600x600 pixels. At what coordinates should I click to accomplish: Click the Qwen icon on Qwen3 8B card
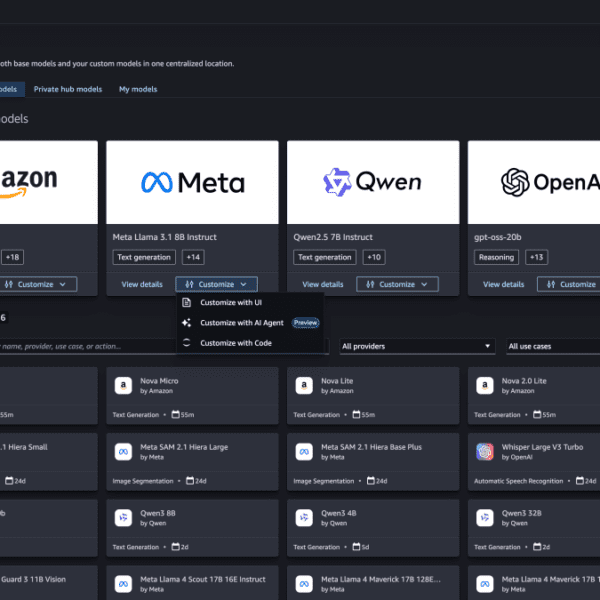pyautogui.click(x=123, y=518)
